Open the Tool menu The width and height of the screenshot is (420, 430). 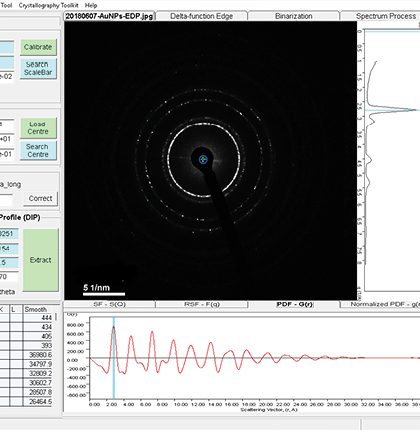[x=6, y=5]
